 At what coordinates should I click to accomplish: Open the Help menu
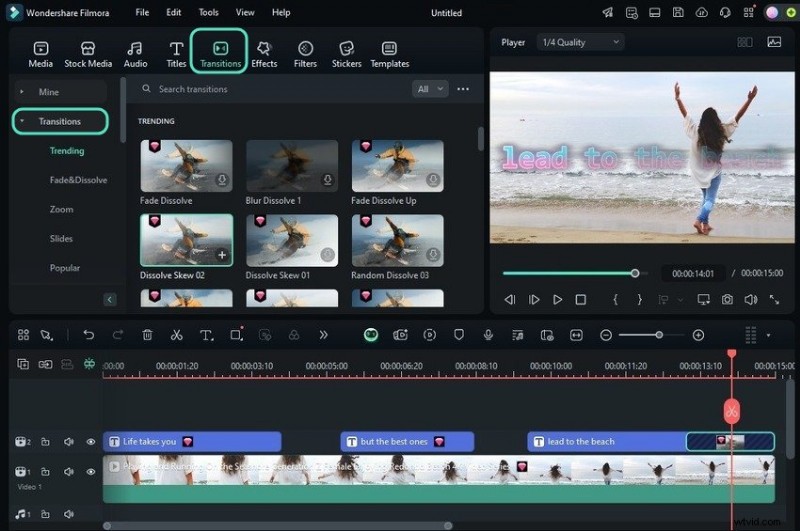click(281, 12)
